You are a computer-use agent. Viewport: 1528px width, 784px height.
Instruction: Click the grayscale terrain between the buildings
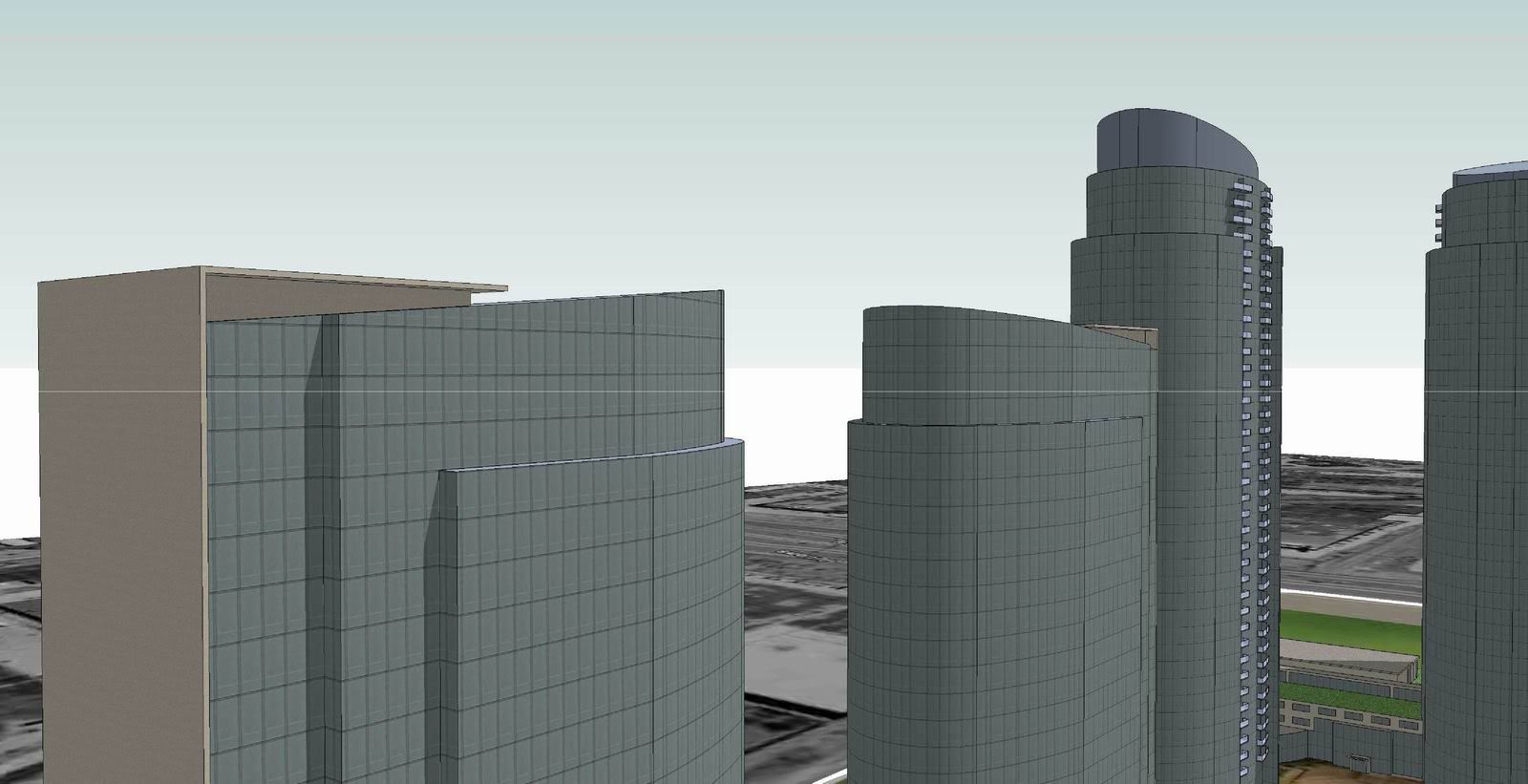[793, 592]
